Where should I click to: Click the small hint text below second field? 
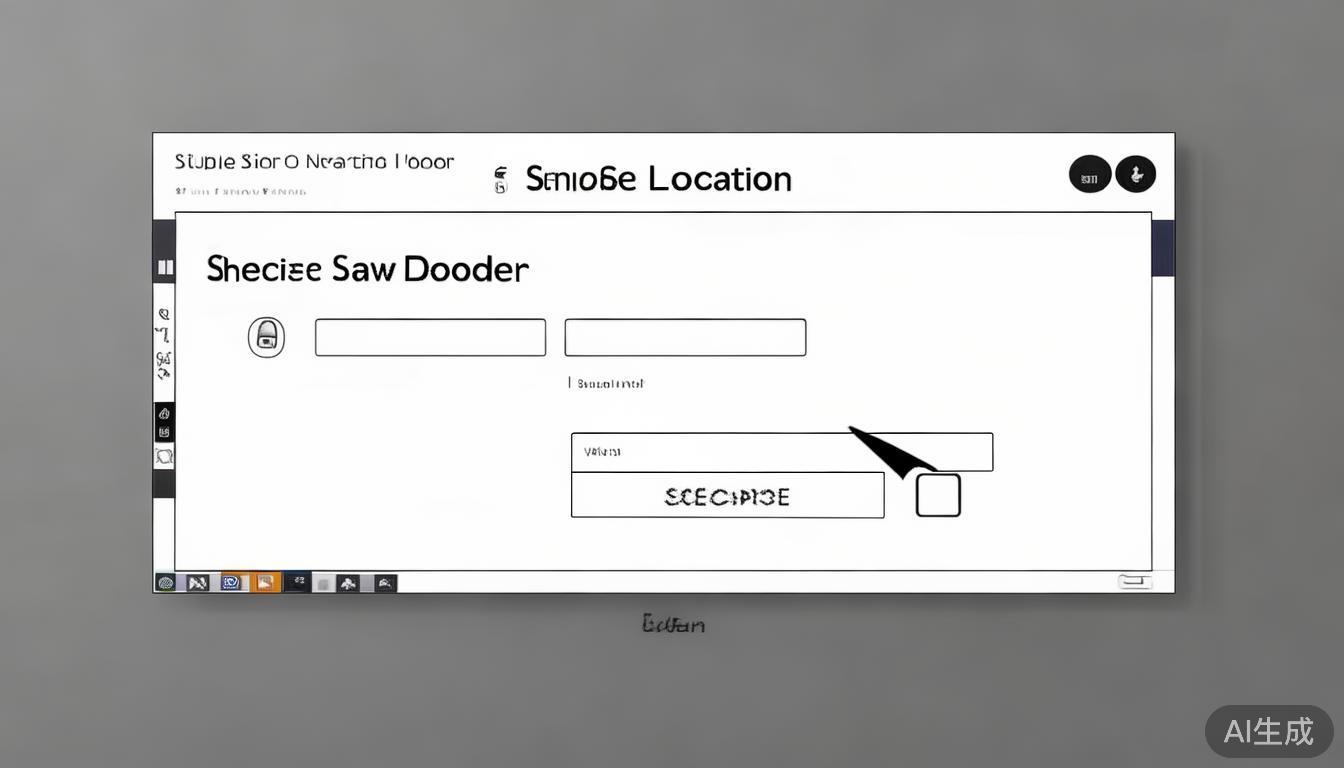coord(608,383)
